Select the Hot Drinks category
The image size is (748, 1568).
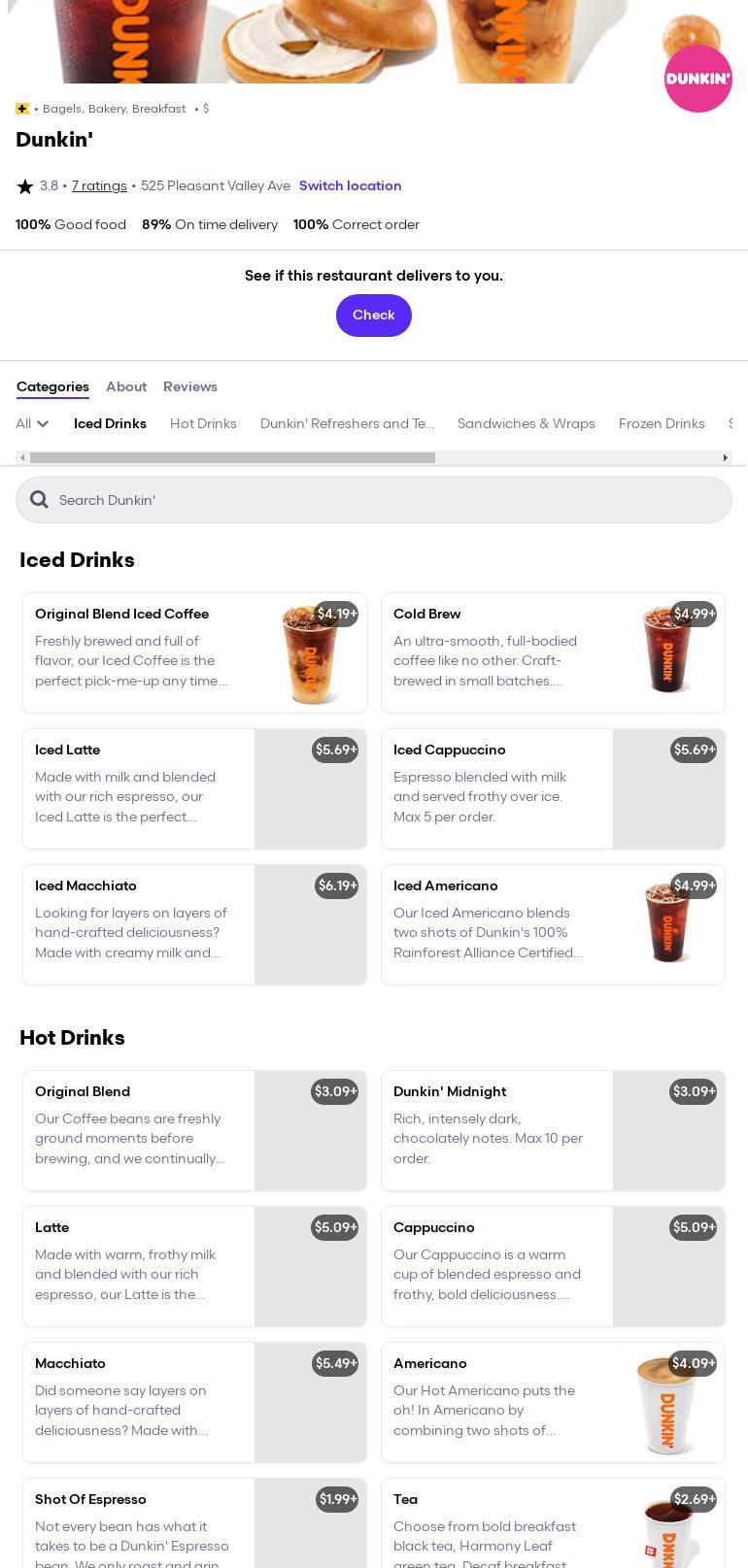click(x=203, y=423)
